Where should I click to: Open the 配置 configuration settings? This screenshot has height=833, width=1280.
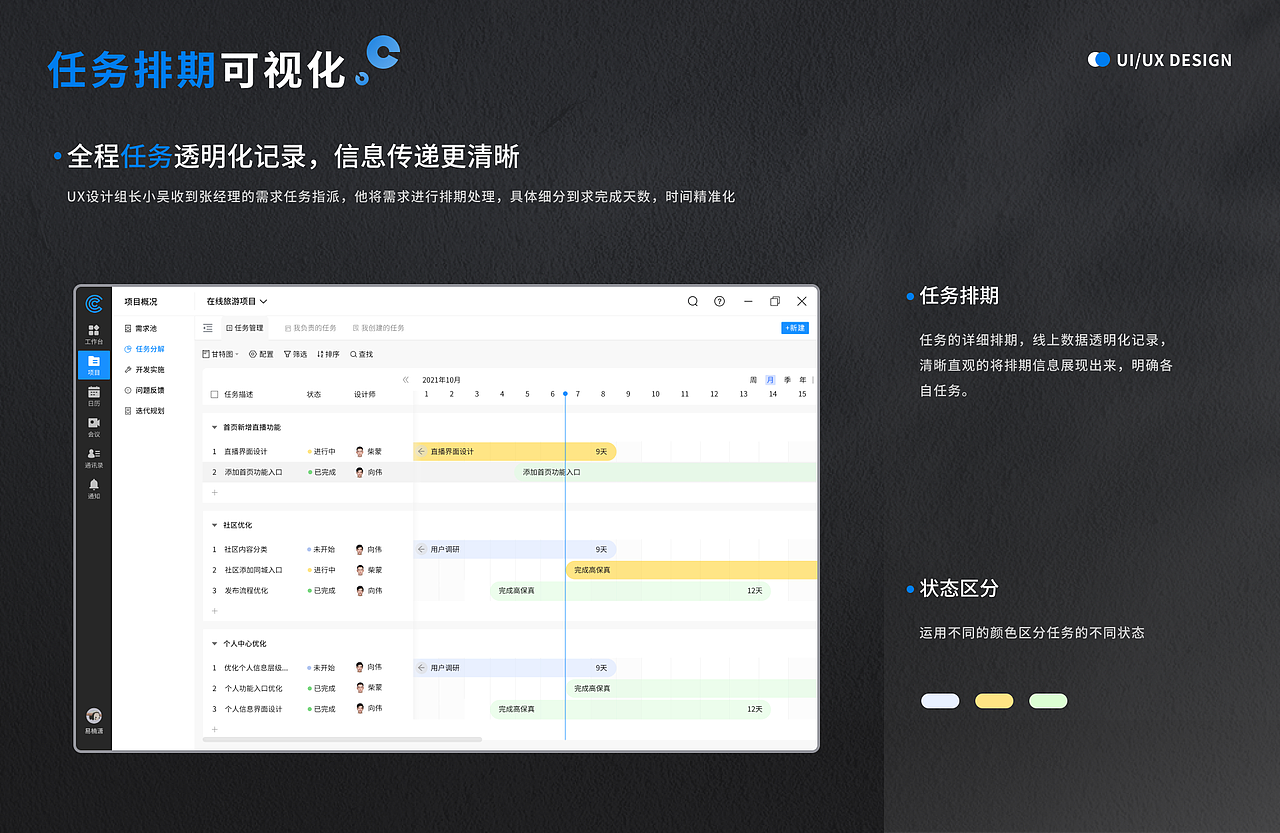click(x=261, y=354)
